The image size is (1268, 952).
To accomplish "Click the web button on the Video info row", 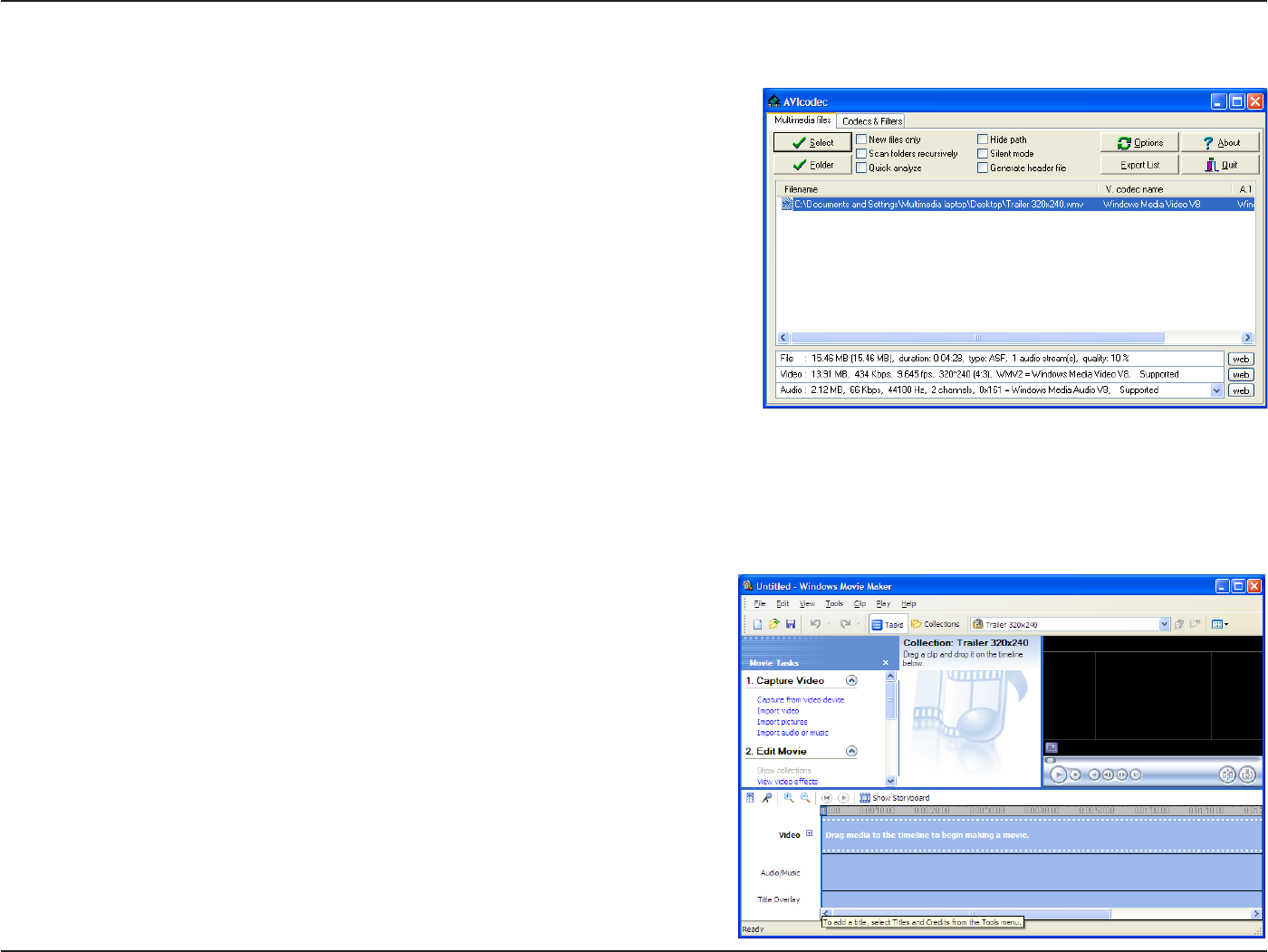I will [1240, 375].
